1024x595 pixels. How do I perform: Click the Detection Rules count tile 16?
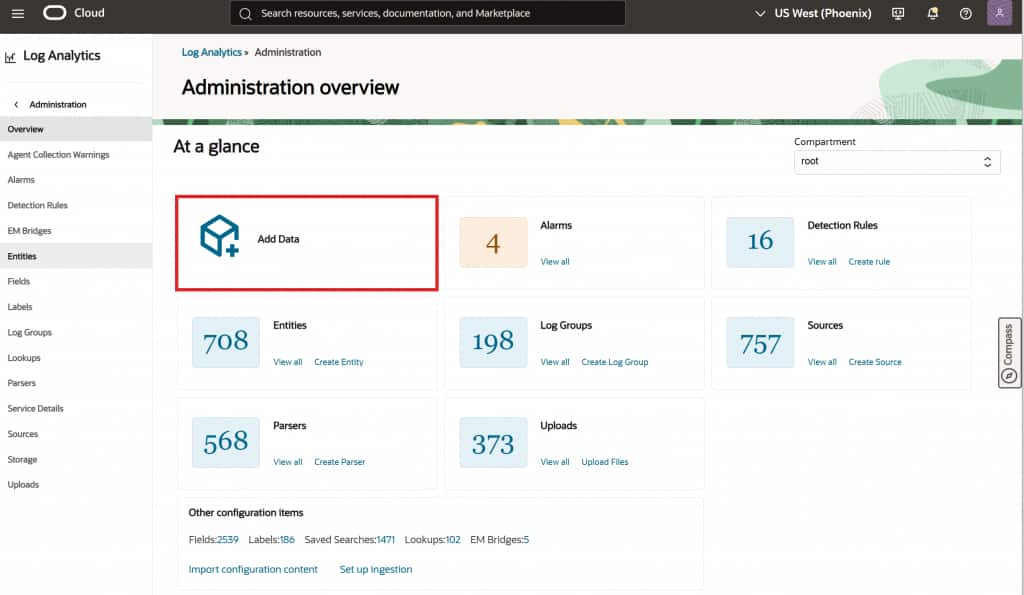coord(760,242)
